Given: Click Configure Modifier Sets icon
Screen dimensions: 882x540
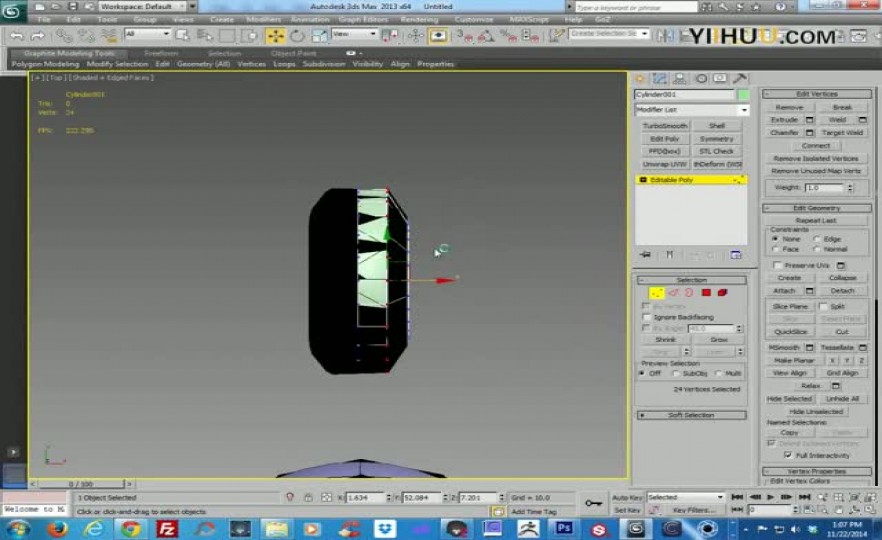Looking at the screenshot, I should click(x=736, y=255).
